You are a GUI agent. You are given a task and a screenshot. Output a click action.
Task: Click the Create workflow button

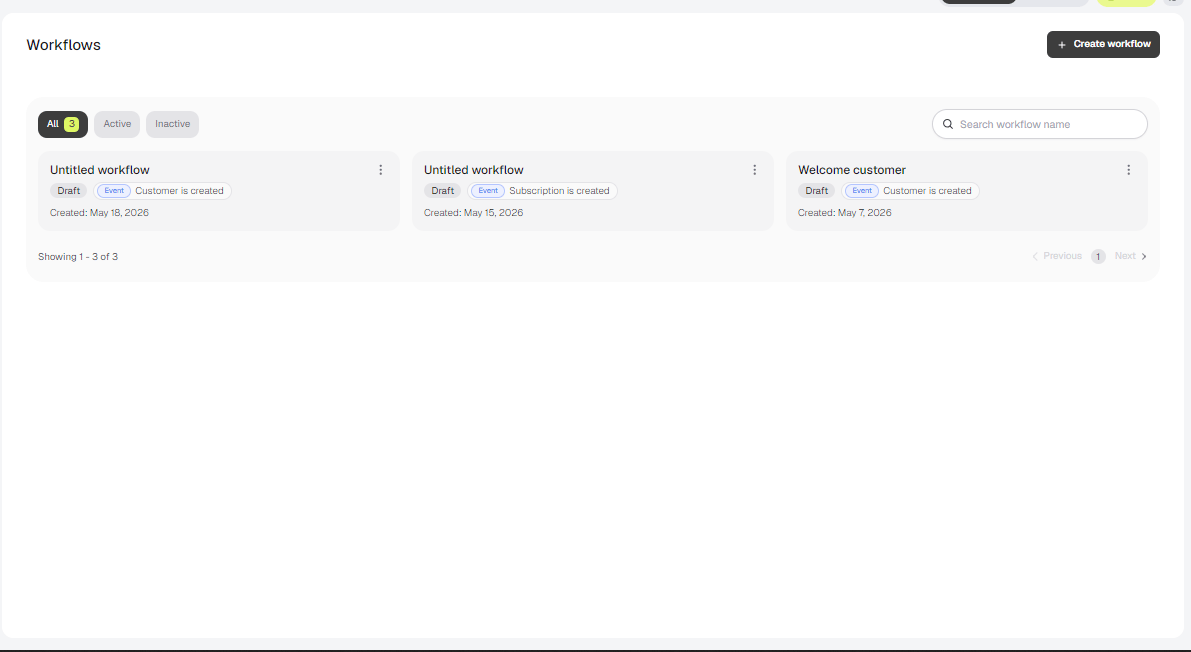(1103, 44)
